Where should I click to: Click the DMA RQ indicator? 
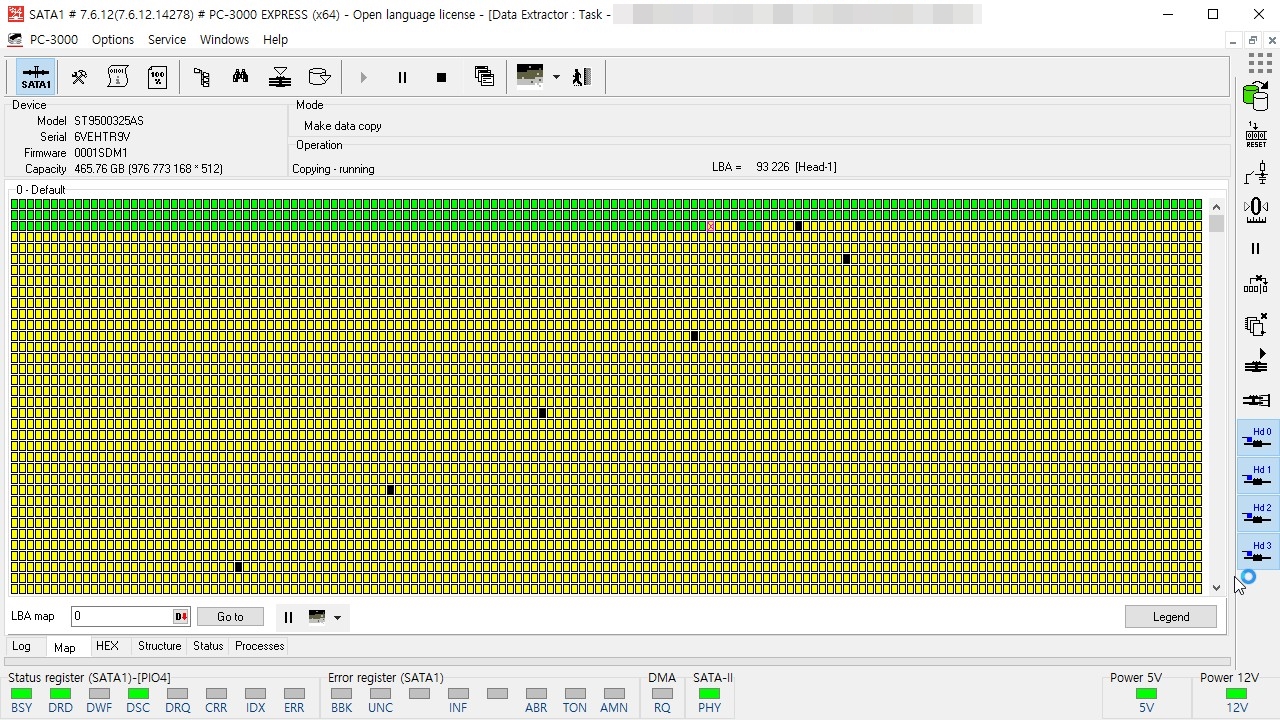pyautogui.click(x=662, y=694)
